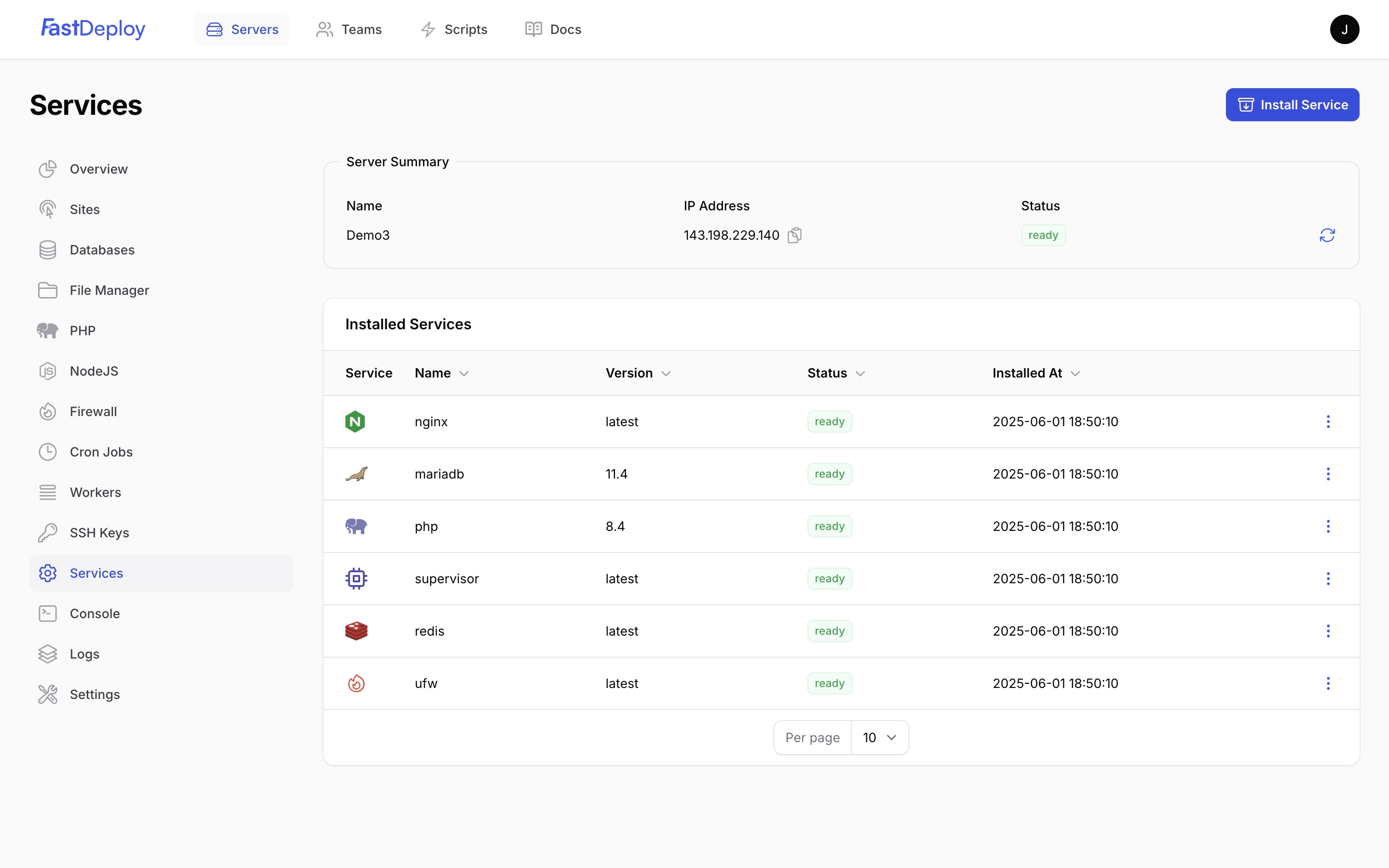Click the IP address 143.198.229.140
This screenshot has width=1389, height=868.
(x=731, y=235)
